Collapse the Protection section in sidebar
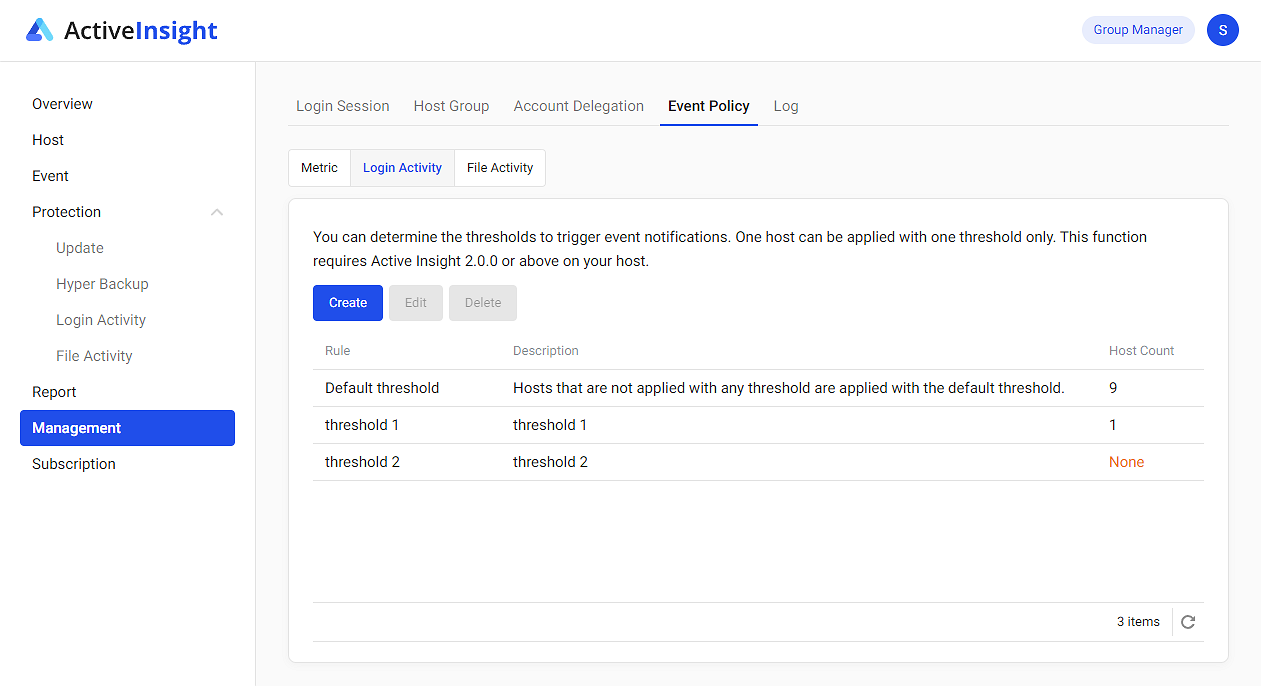This screenshot has width=1261, height=686. click(217, 211)
